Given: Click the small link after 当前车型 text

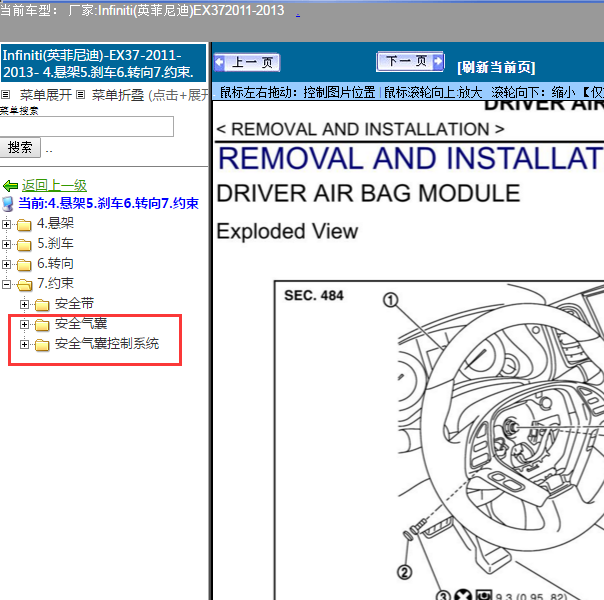Looking at the screenshot, I should click(x=298, y=15).
